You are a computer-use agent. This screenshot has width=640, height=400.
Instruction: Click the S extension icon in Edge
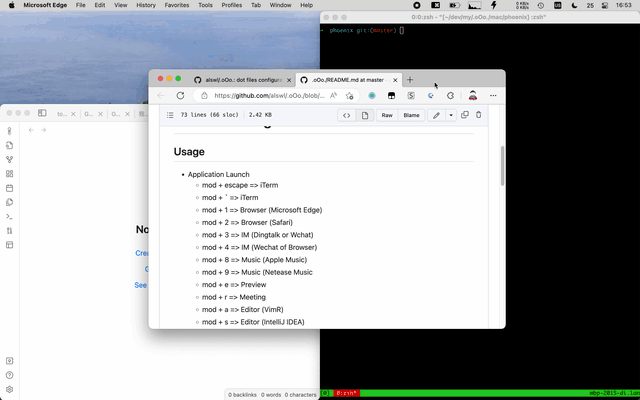point(411,96)
